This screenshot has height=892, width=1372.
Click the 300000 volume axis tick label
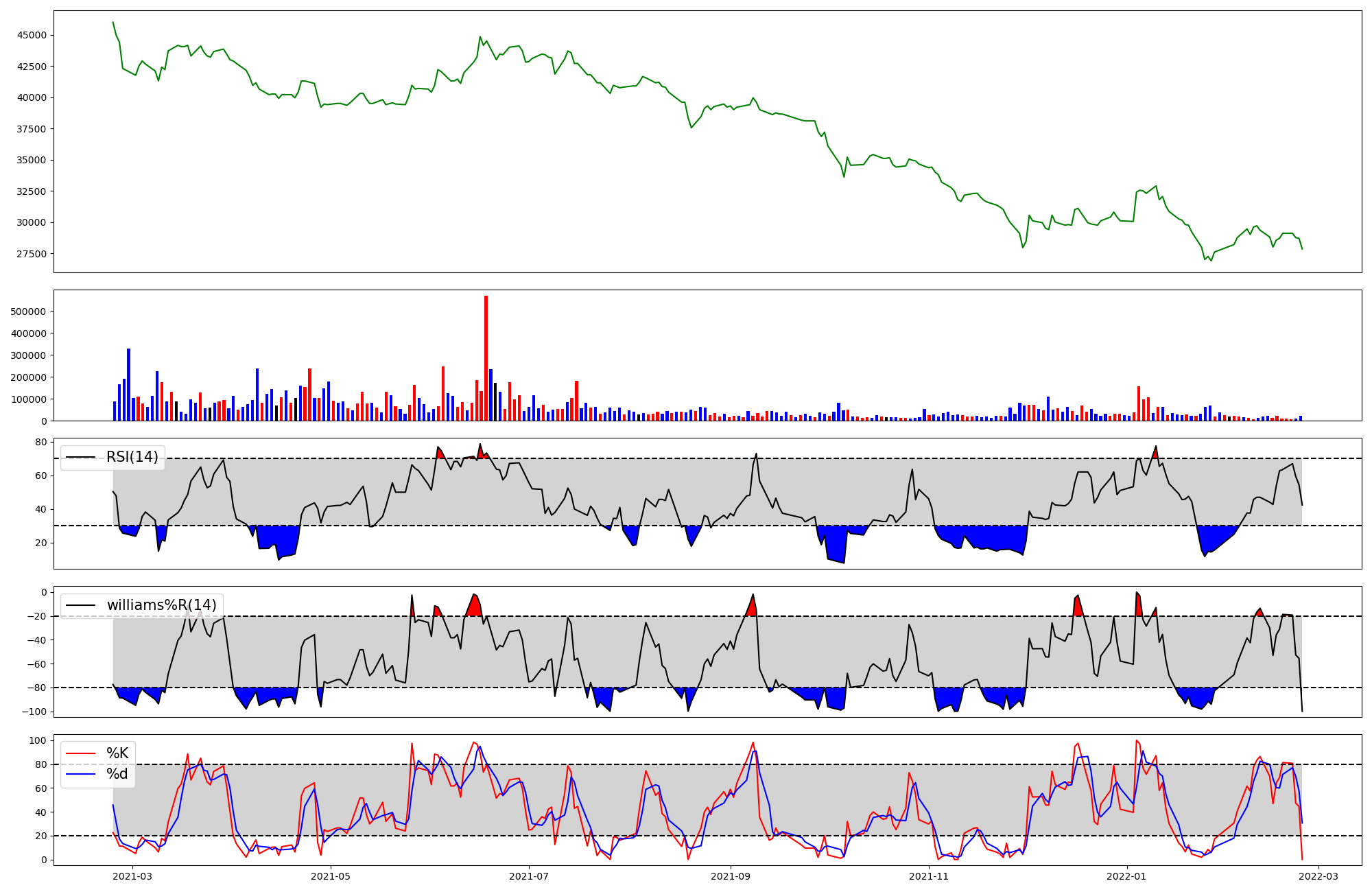tap(29, 355)
